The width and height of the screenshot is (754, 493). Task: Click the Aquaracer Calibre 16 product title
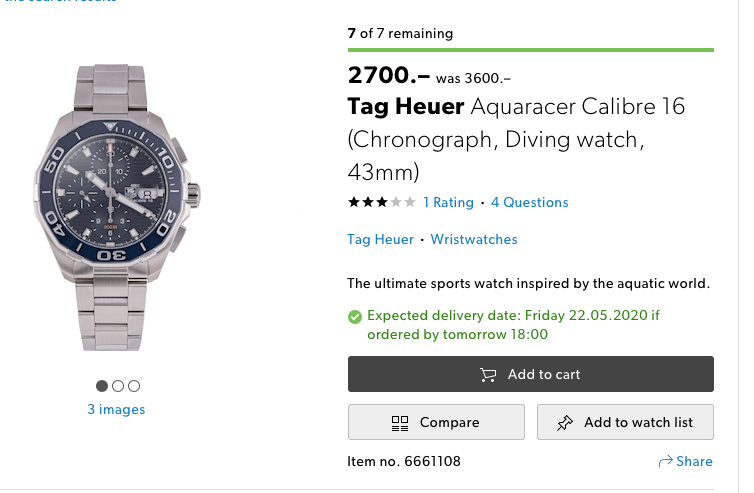pos(516,138)
